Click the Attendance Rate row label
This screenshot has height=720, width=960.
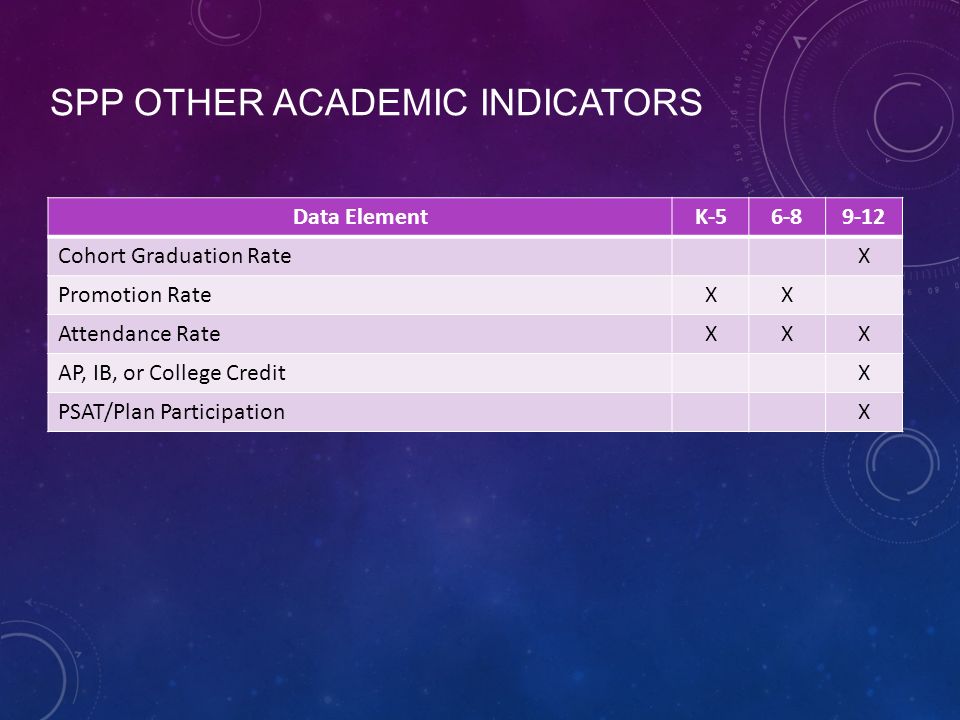tap(139, 334)
